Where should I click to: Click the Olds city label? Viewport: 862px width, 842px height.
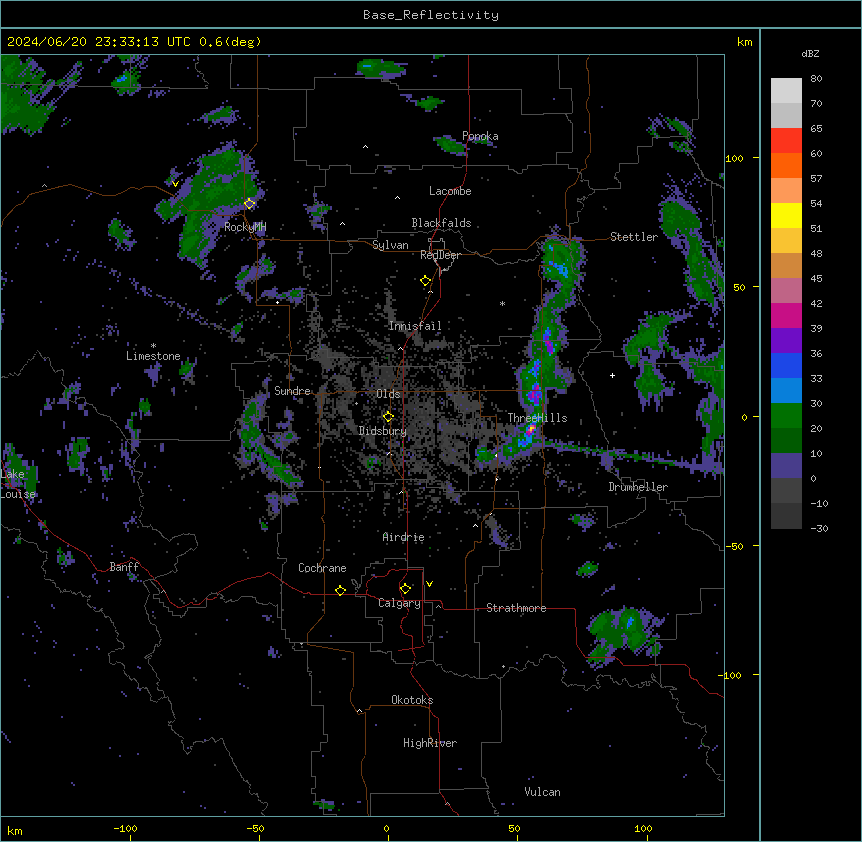388,394
